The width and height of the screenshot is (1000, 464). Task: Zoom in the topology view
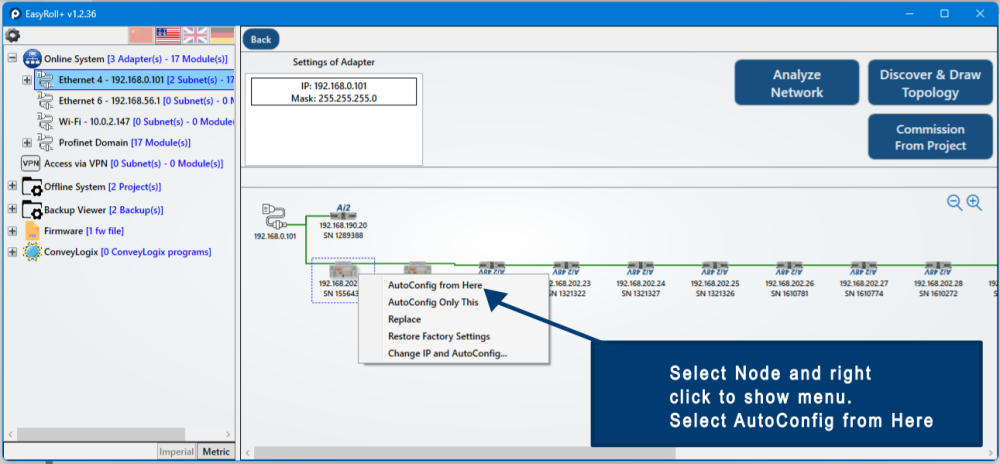[974, 203]
